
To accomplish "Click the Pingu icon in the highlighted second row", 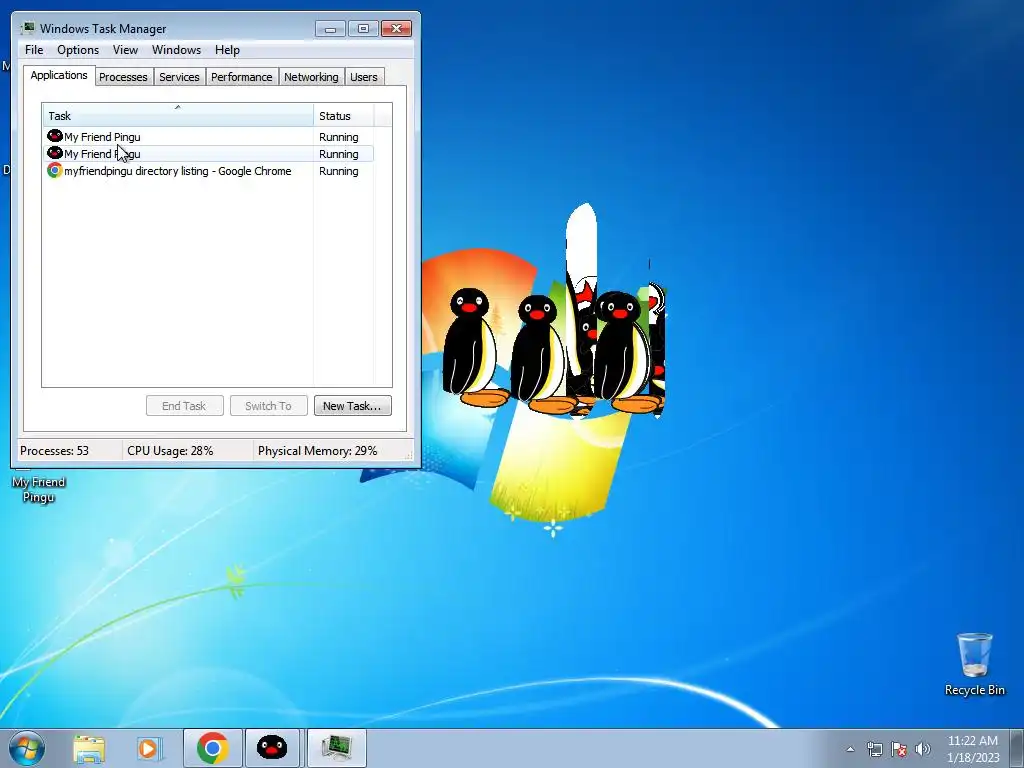I will coord(55,153).
